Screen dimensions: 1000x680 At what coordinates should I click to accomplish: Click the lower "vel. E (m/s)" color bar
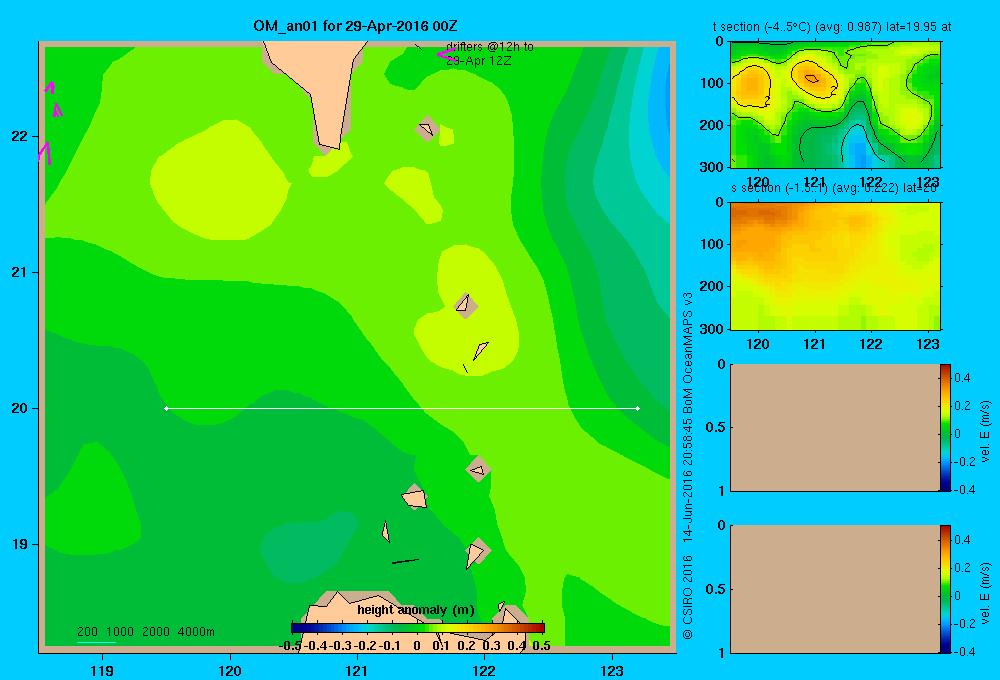click(945, 589)
